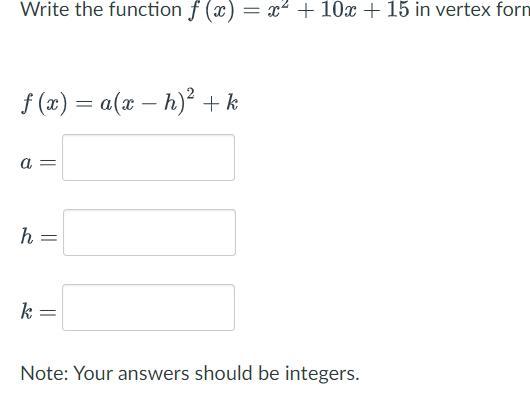The height and width of the screenshot is (399, 530).
Task: Click the word 'integers' in the note
Action: point(320,374)
